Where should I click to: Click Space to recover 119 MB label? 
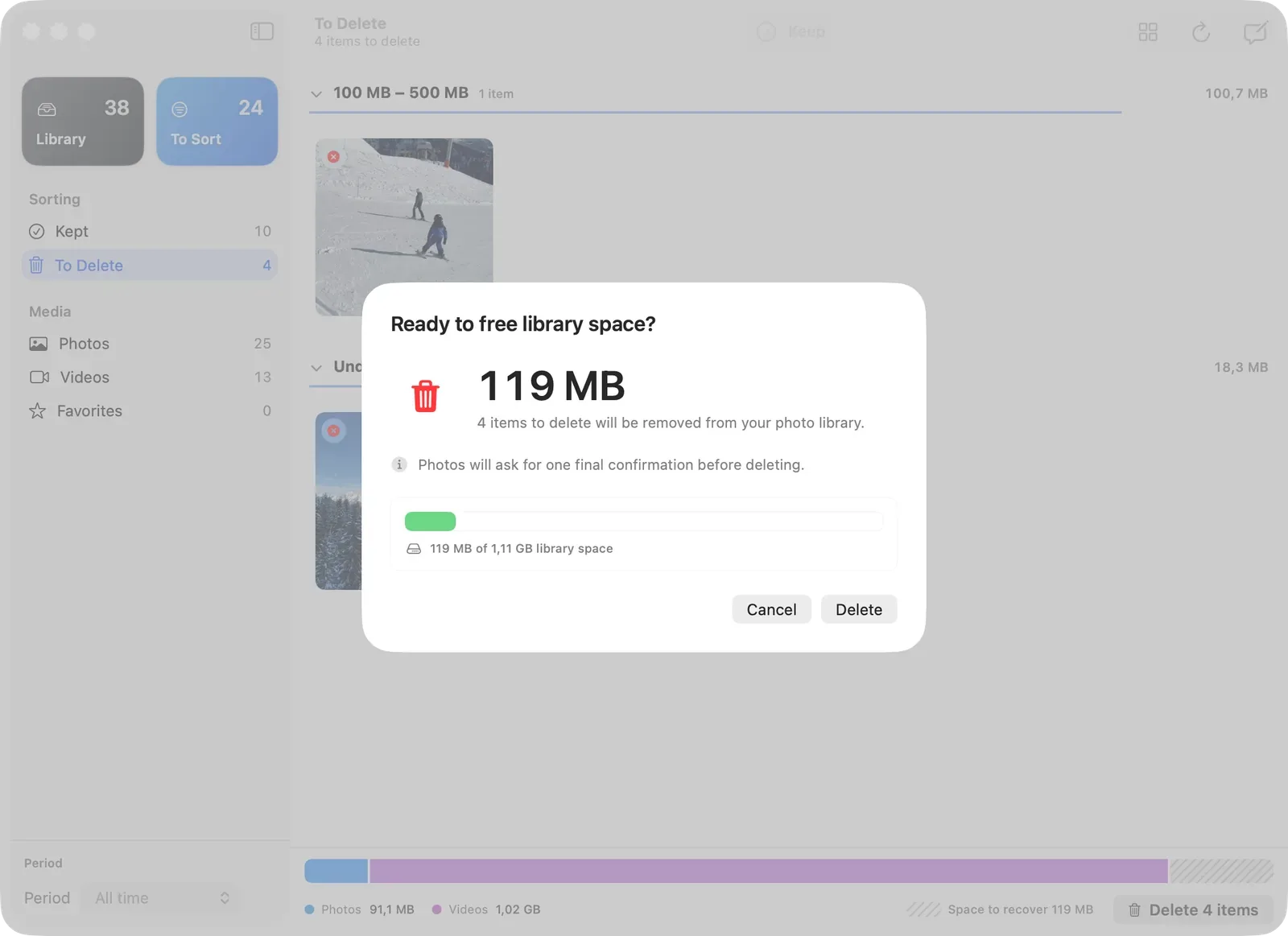pos(1020,909)
